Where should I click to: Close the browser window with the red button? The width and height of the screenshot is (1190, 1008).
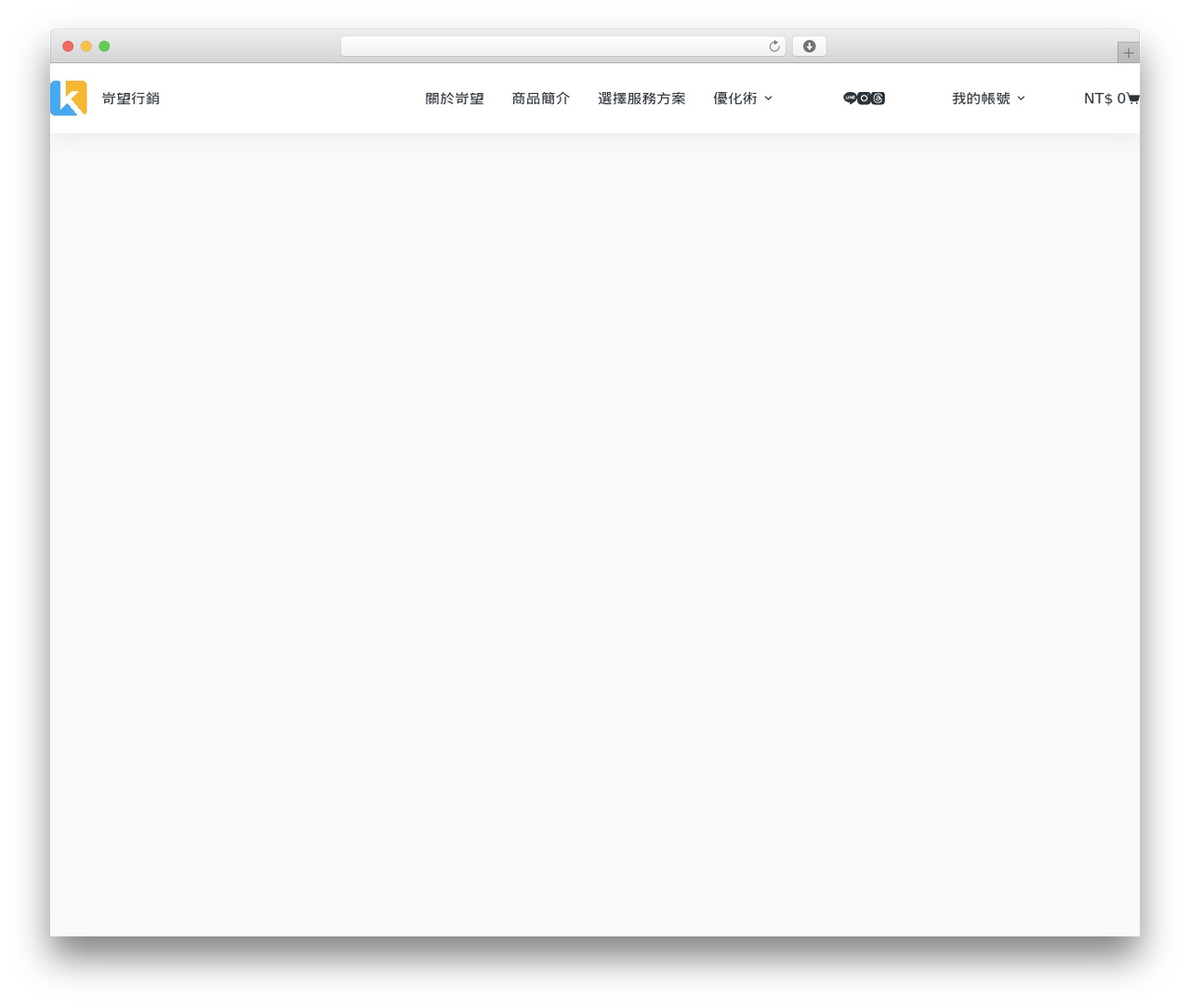pyautogui.click(x=68, y=46)
